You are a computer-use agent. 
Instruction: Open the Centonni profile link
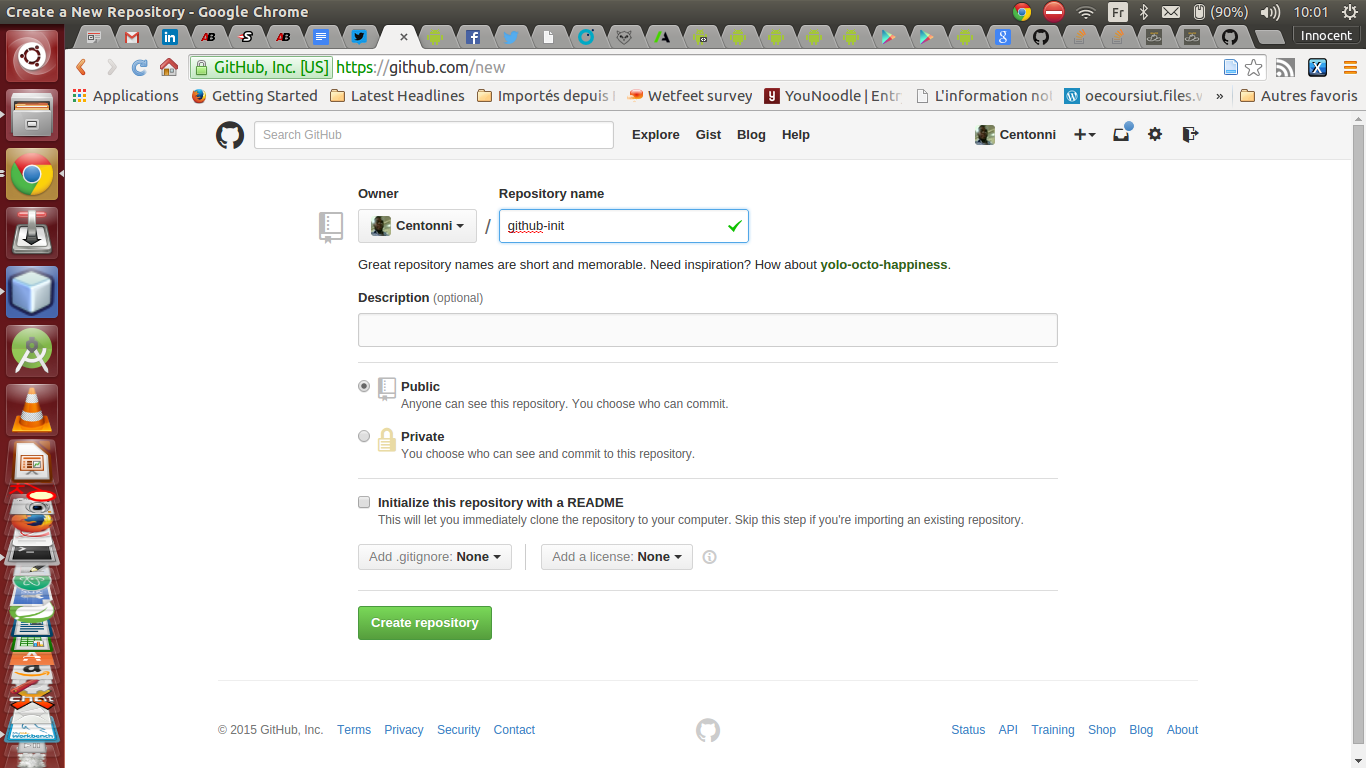(x=1016, y=135)
